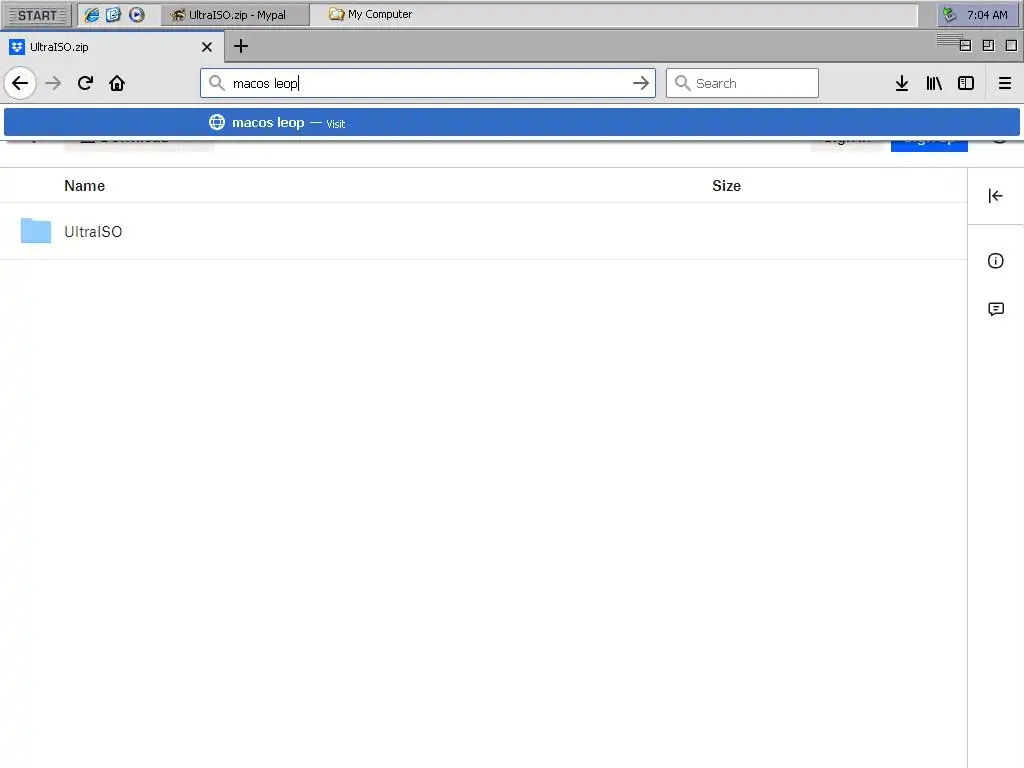
Task: Launch Internet Explorer from quick launch
Action: point(92,15)
